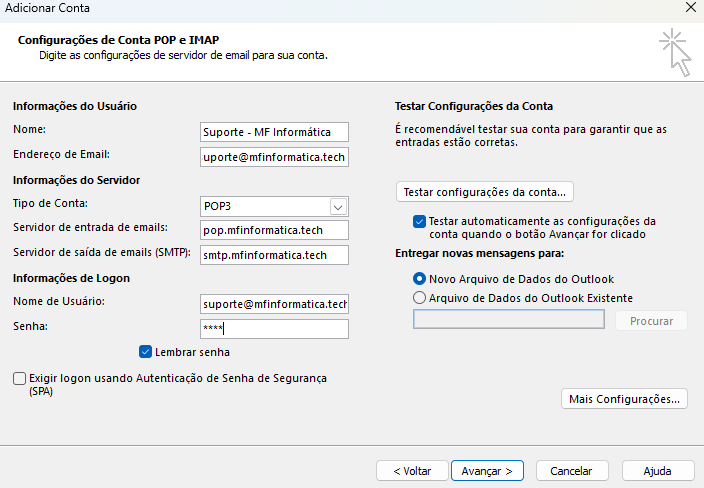Screen dimensions: 704x488
Task: Enable Exigir logon usando SPA checkbox
Action: tap(20, 379)
